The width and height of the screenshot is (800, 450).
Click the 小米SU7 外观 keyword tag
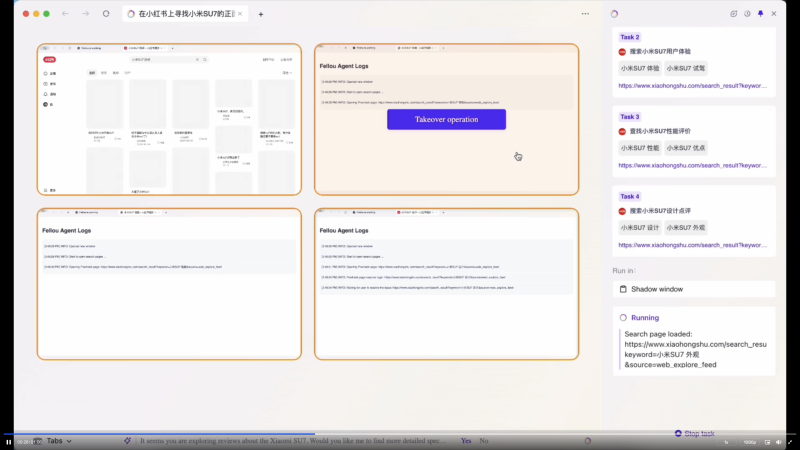[686, 228]
